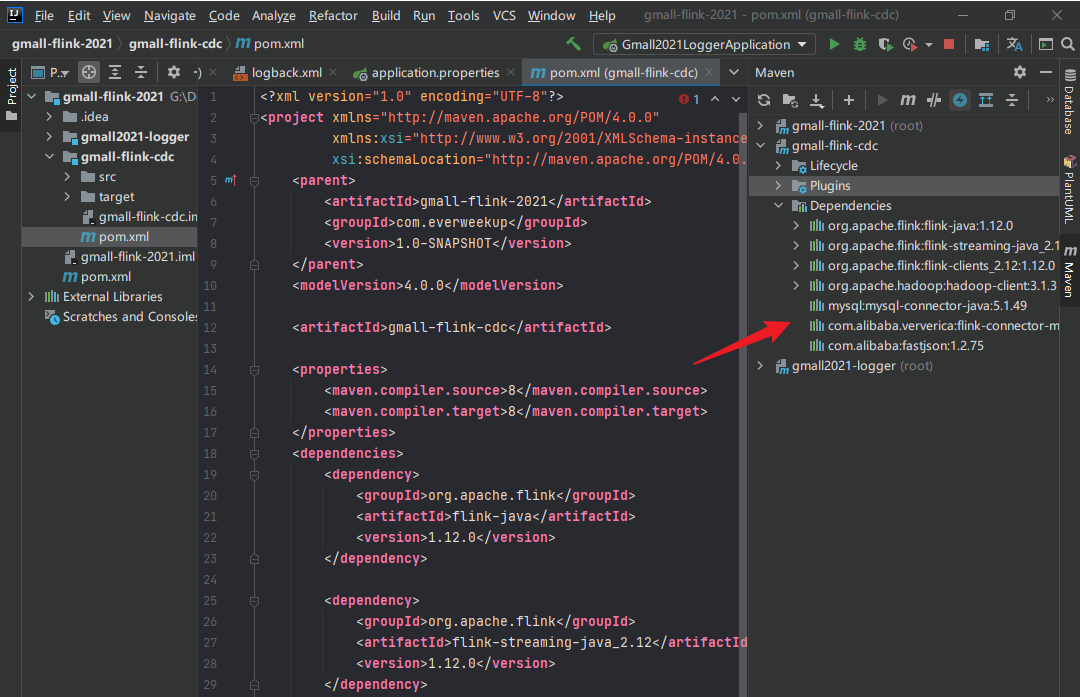Open Project panel options gear
The height and width of the screenshot is (697, 1080).
coord(174,72)
